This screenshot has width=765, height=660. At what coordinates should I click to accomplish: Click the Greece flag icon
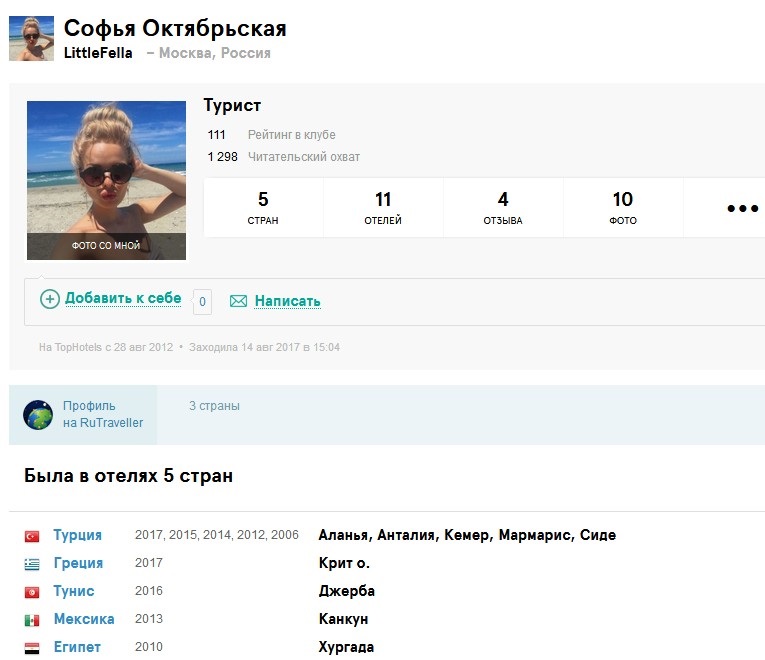click(x=32, y=564)
